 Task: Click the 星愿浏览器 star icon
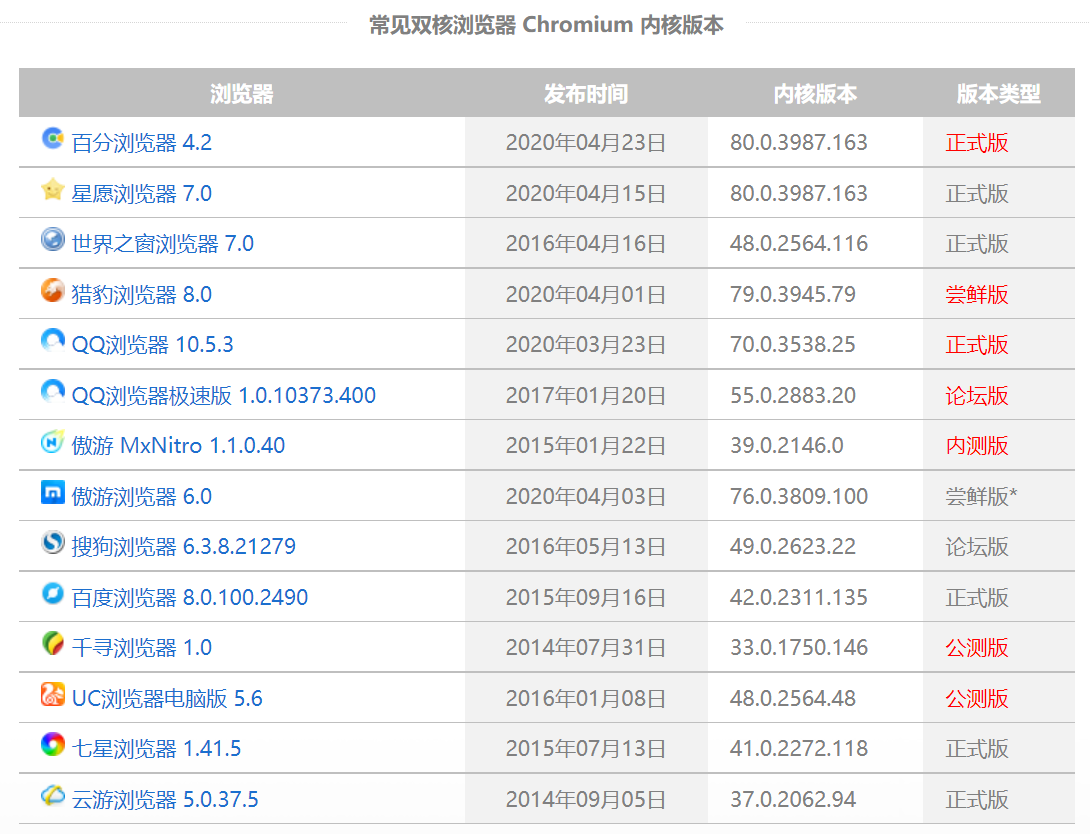click(x=53, y=190)
